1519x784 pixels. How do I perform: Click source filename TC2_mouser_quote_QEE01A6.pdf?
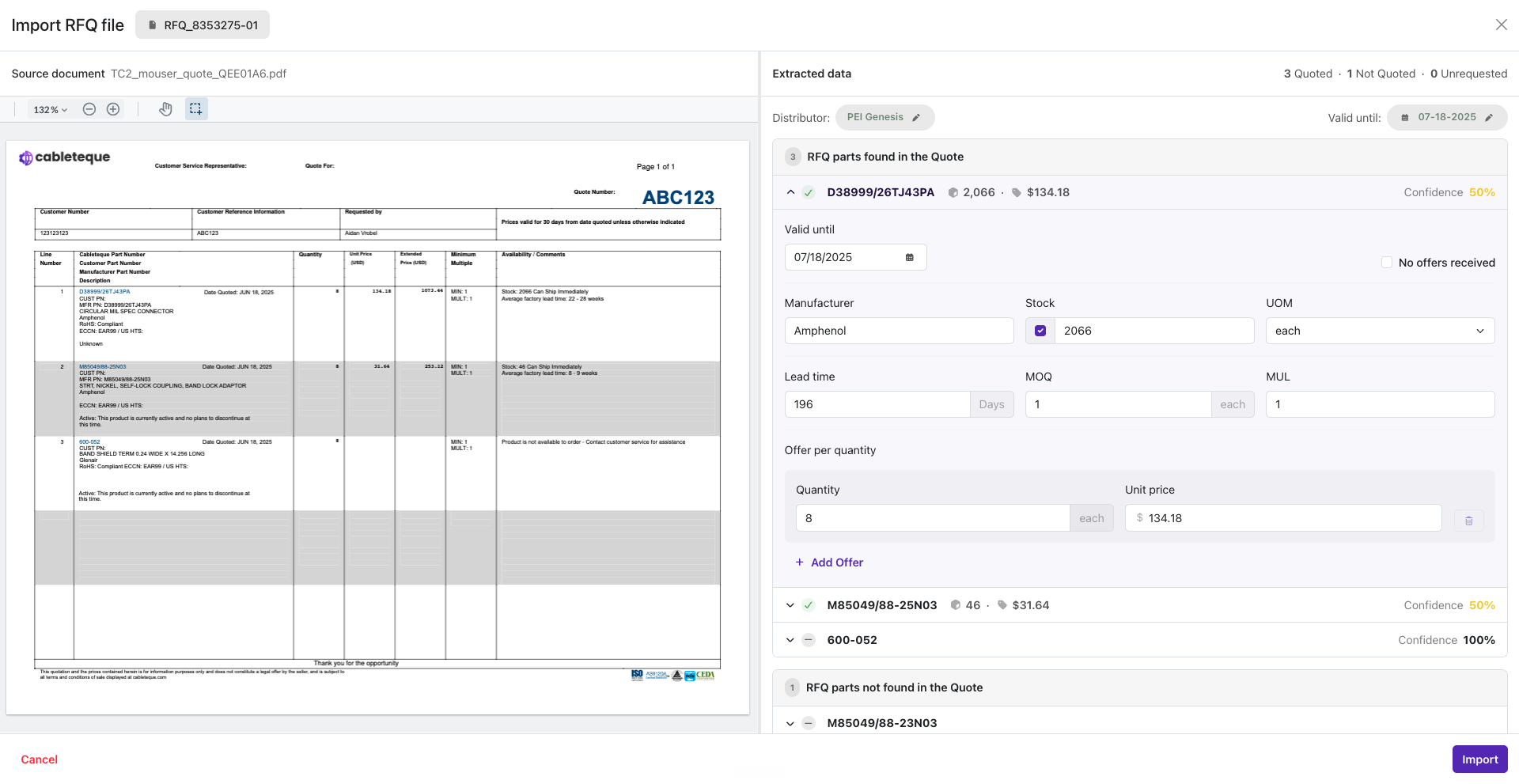(x=199, y=74)
